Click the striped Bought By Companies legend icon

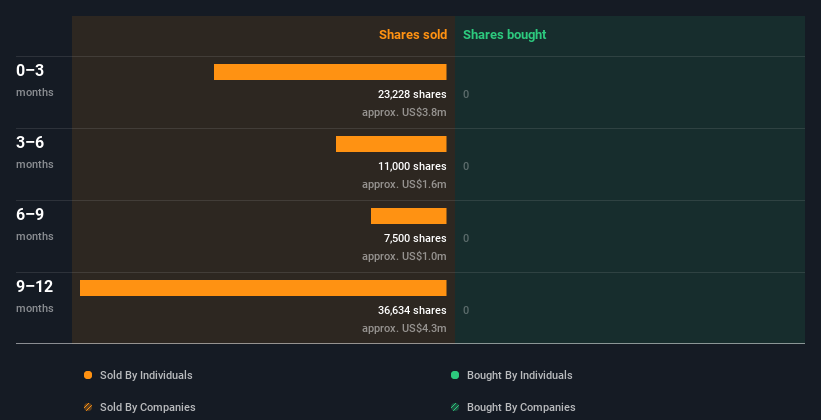(455, 407)
